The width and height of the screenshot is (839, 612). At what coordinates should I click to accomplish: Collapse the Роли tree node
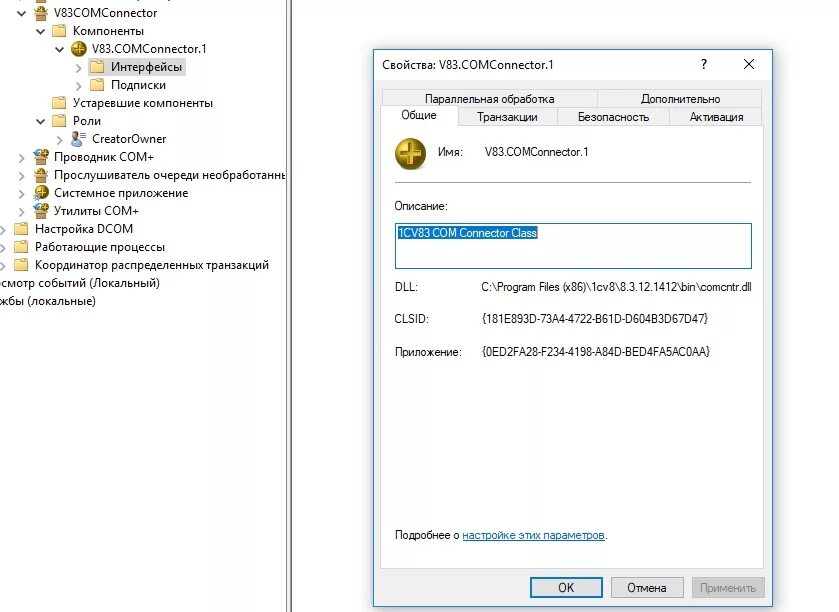click(41, 121)
